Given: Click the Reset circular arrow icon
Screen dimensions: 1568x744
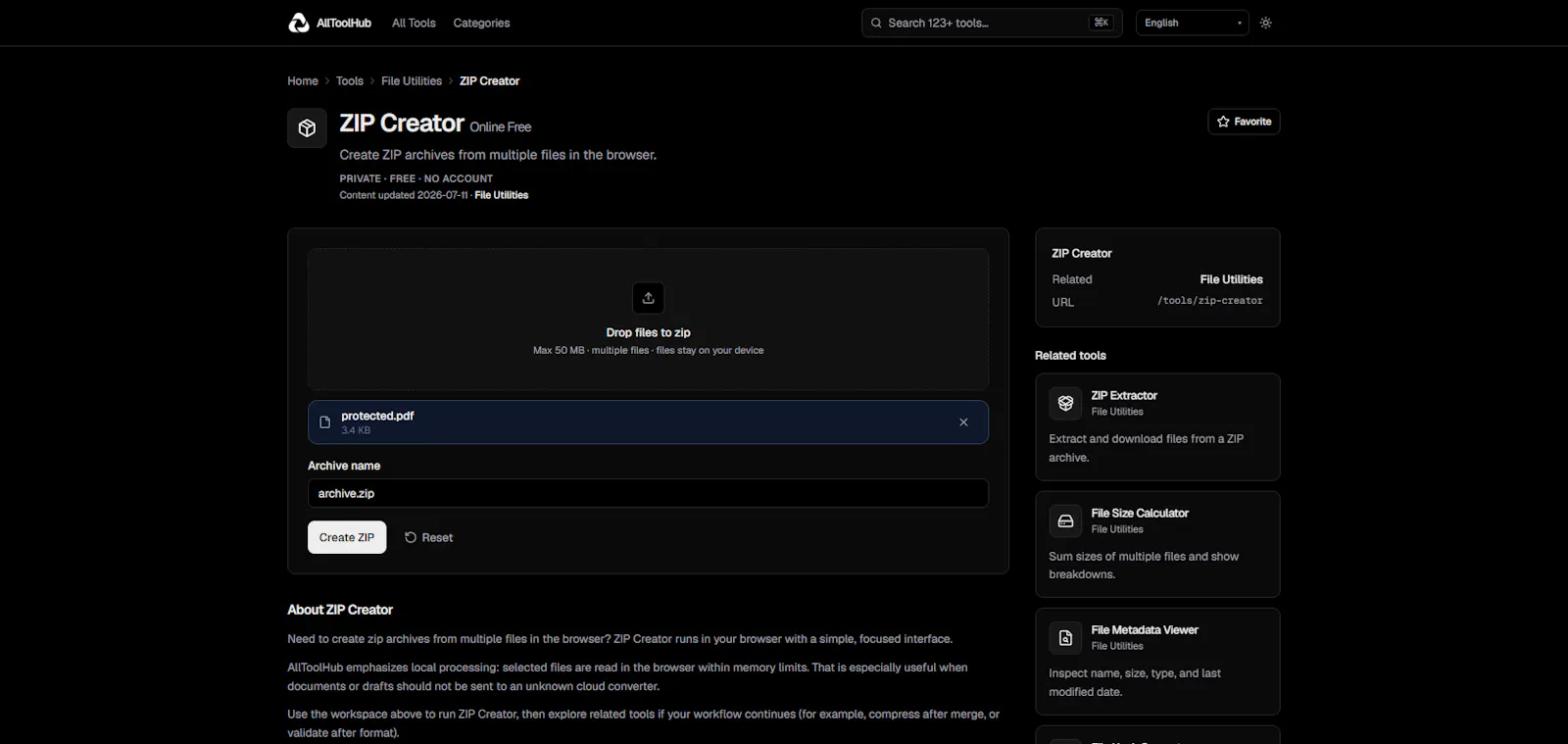Looking at the screenshot, I should 411,537.
